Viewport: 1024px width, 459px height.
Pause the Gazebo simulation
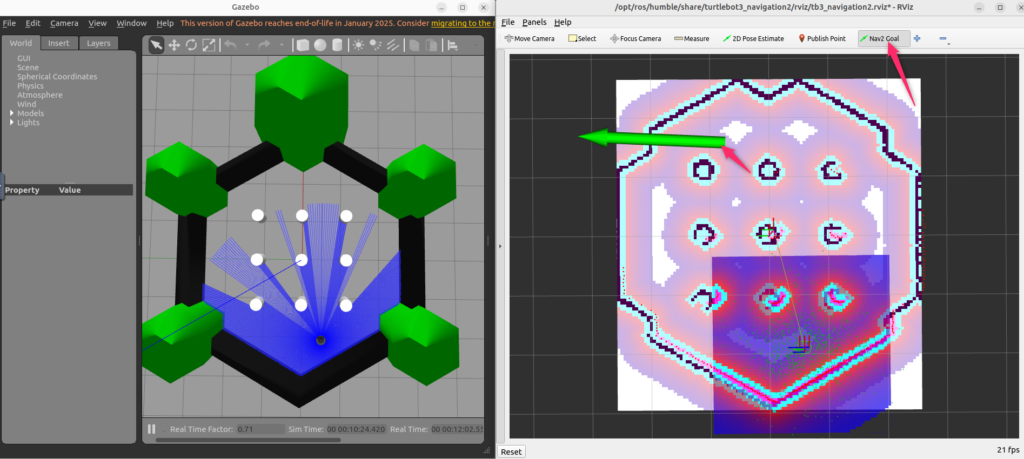pos(152,430)
